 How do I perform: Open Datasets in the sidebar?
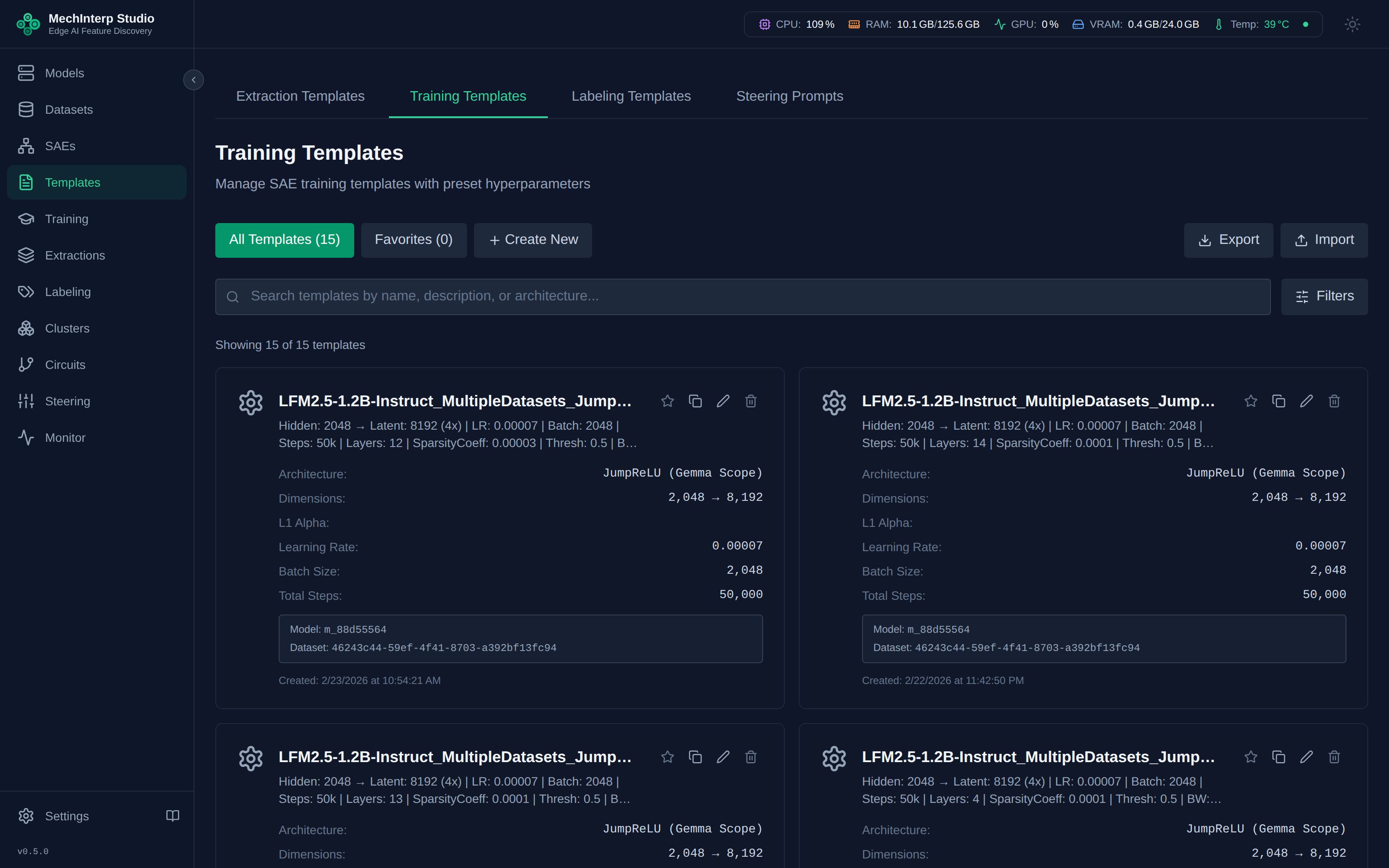96,110
